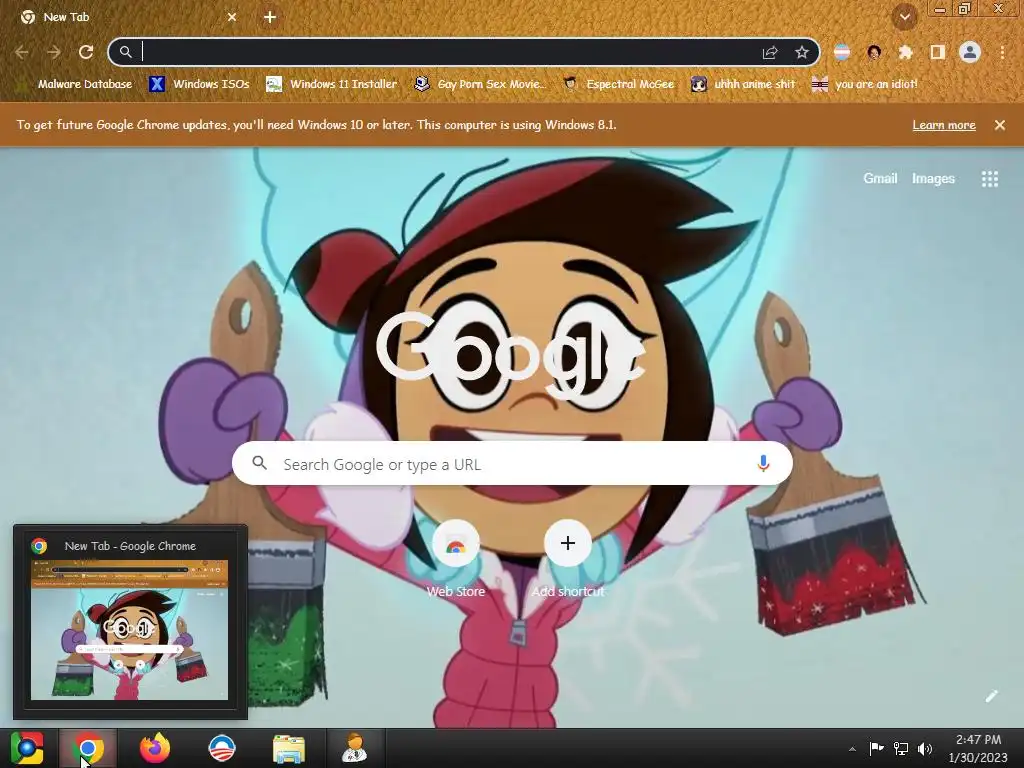Screen dimensions: 1024x768
Task: Bookmark this tab with the star icon
Action: click(802, 52)
